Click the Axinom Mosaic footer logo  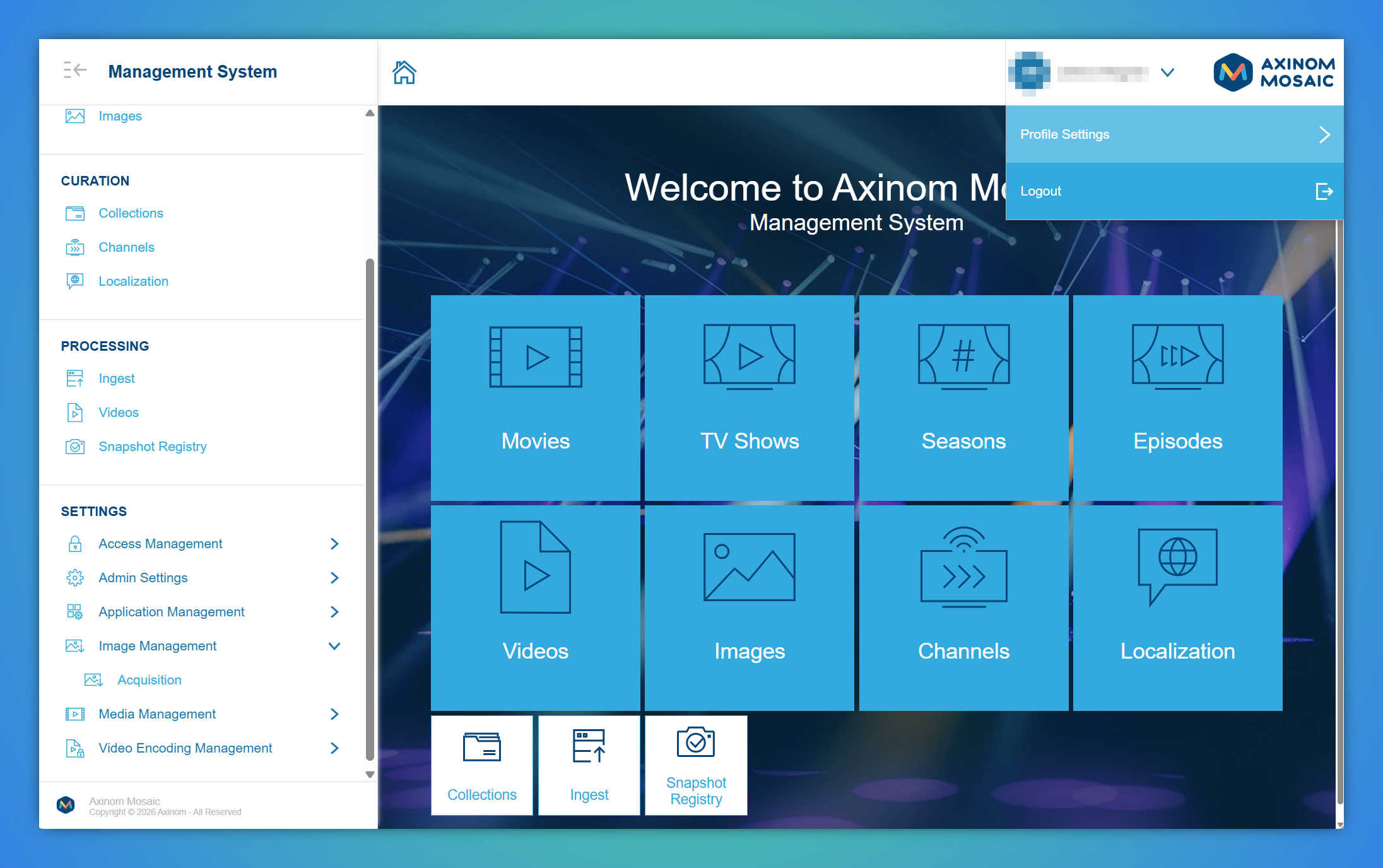pyautogui.click(x=66, y=805)
